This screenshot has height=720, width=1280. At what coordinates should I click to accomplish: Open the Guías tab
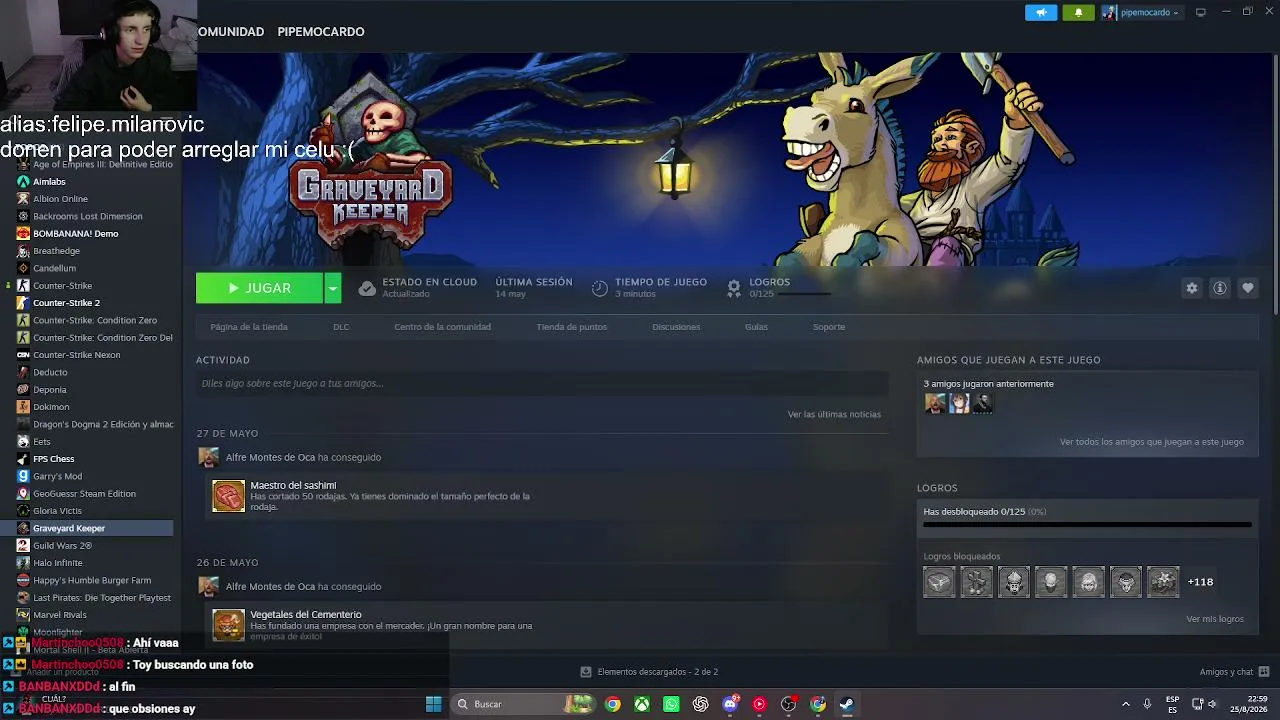coord(756,327)
